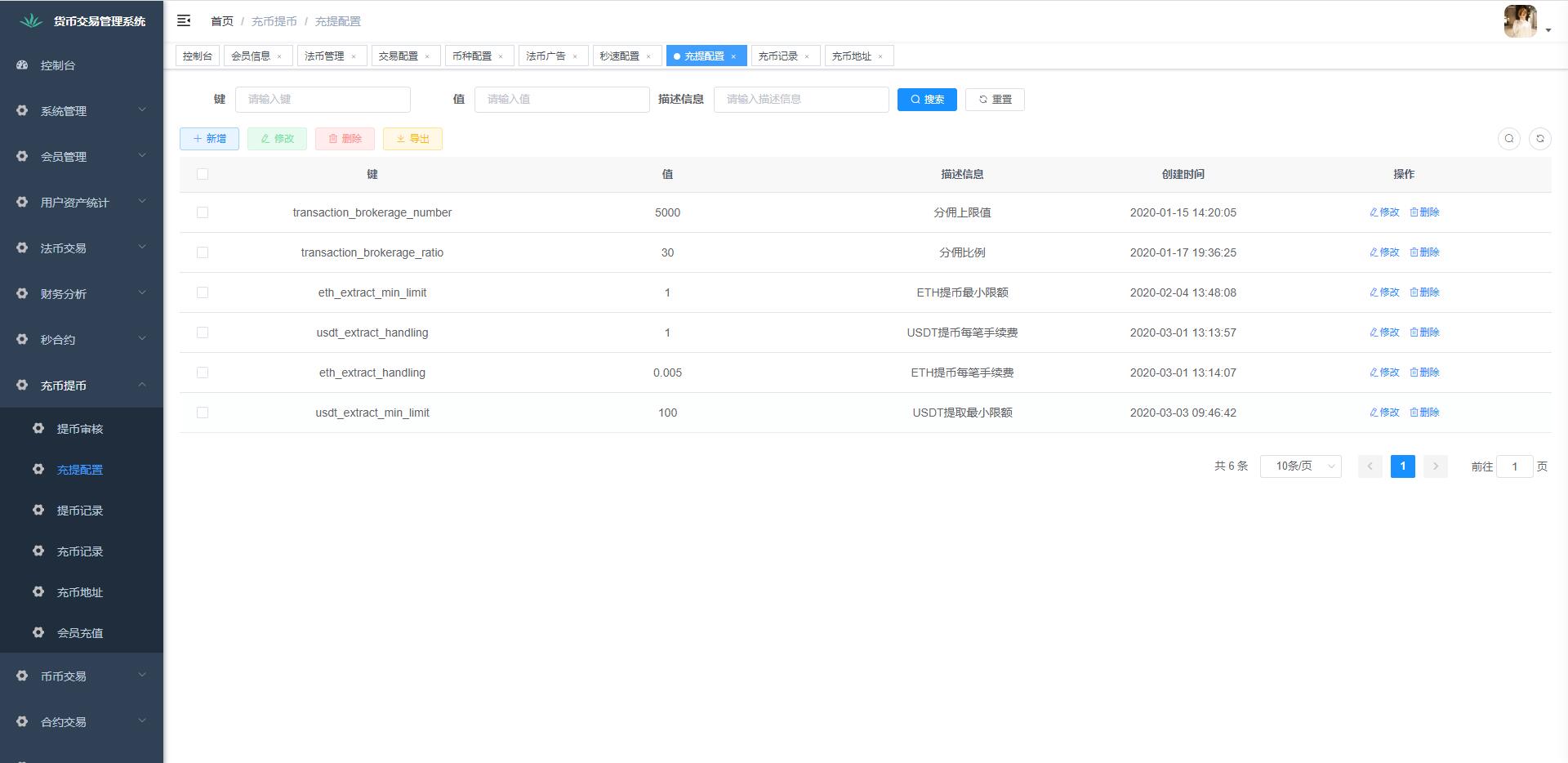1568x763 pixels.
Task: Tick the eth_extract_handling row checkbox
Action: pyautogui.click(x=203, y=373)
